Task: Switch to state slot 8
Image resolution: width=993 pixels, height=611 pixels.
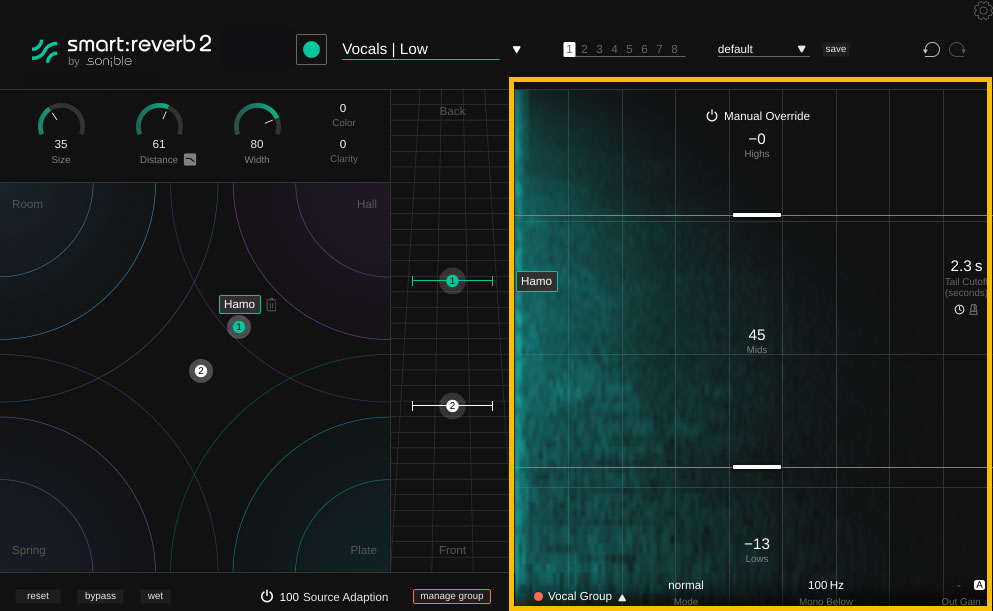Action: point(674,49)
